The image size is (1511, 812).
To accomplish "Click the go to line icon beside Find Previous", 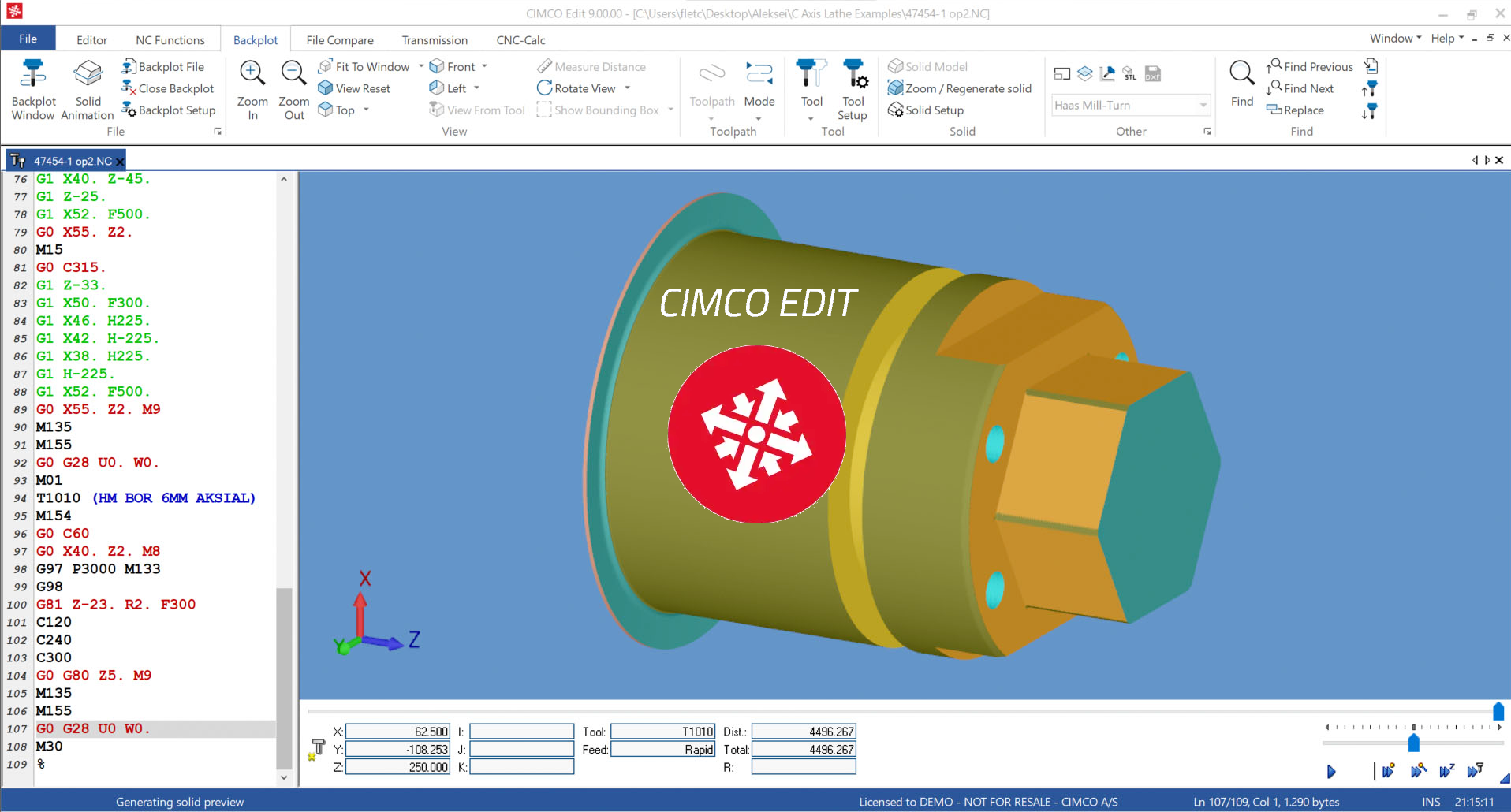I will pyautogui.click(x=1371, y=66).
